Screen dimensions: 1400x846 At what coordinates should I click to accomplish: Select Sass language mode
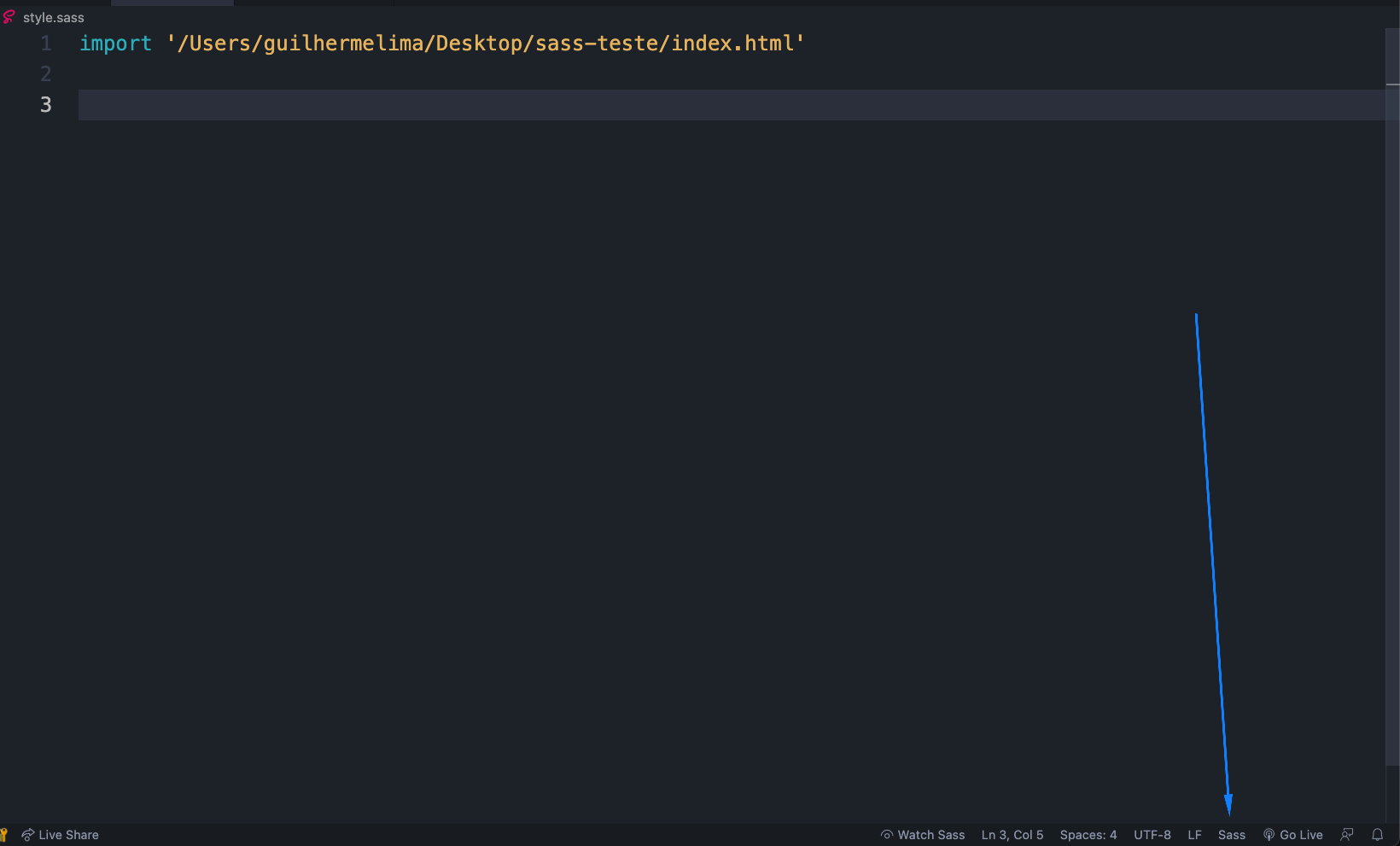pyautogui.click(x=1232, y=835)
